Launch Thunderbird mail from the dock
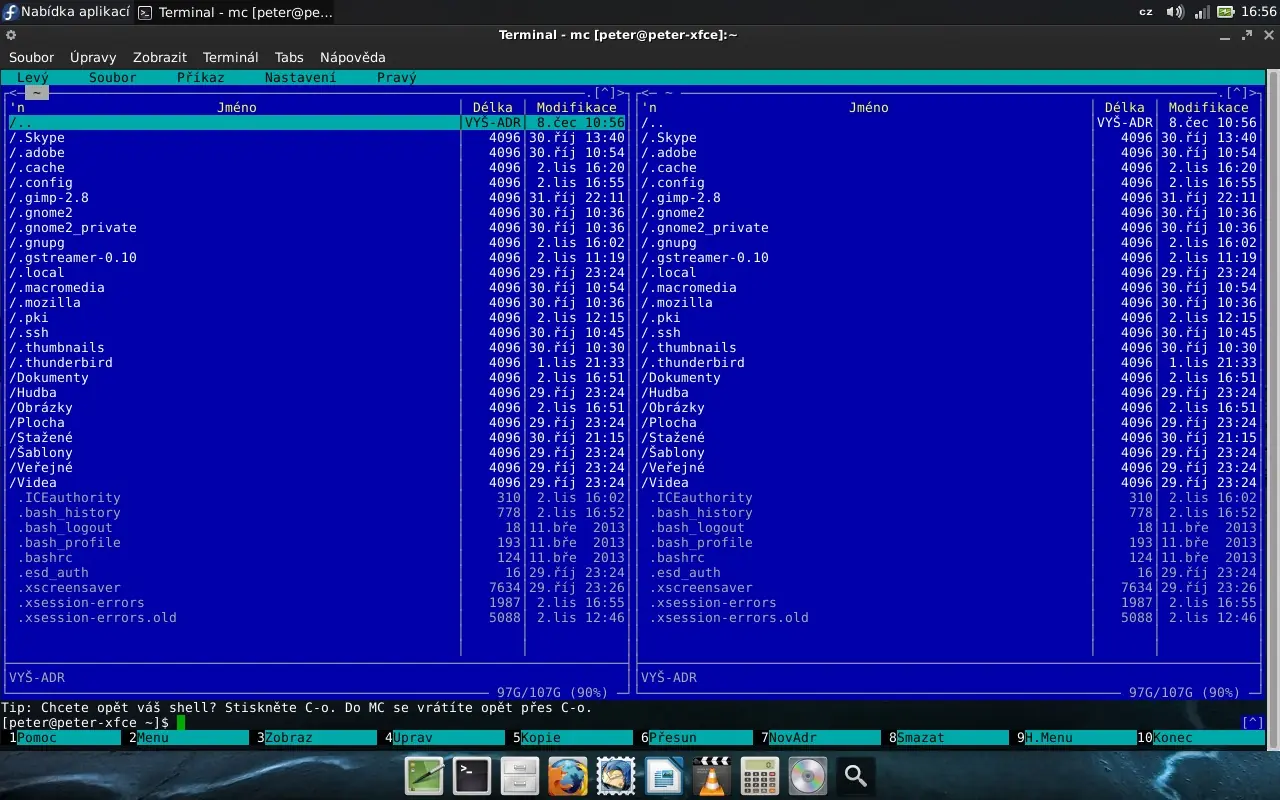This screenshot has width=1280, height=800. [615, 775]
